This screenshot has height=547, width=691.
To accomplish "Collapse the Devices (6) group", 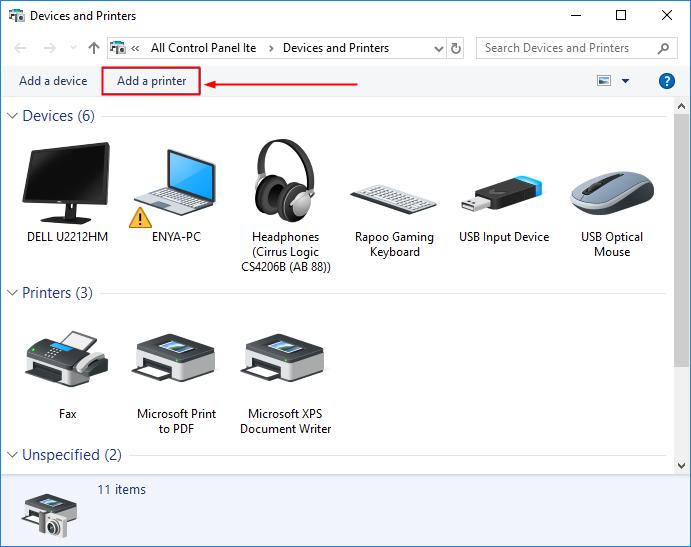I will [12, 116].
